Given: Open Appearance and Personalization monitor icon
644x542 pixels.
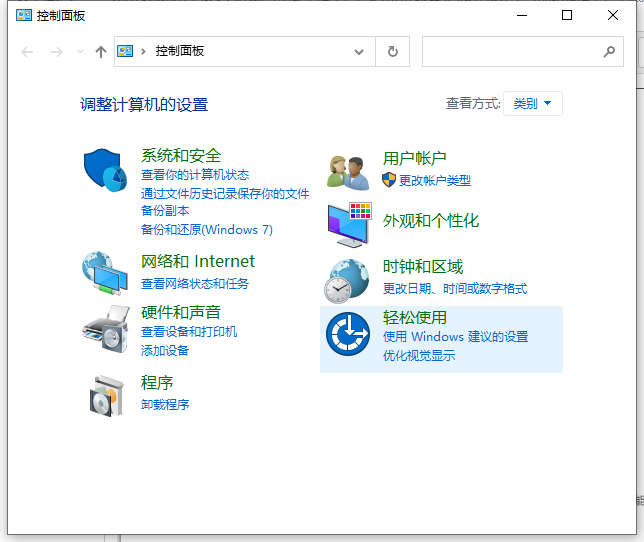Looking at the screenshot, I should click(349, 224).
